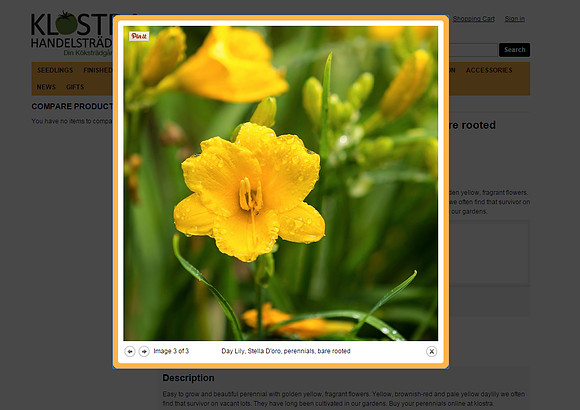
Task: Click the enlarged Day Lily photo
Action: (x=281, y=183)
